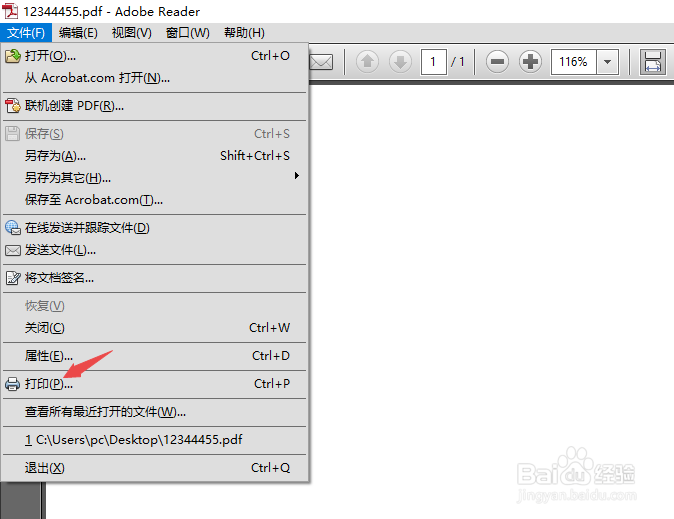The height and width of the screenshot is (519, 674).
Task: Select 保存至 Acrobat.com(T)...
Action: tap(155, 200)
